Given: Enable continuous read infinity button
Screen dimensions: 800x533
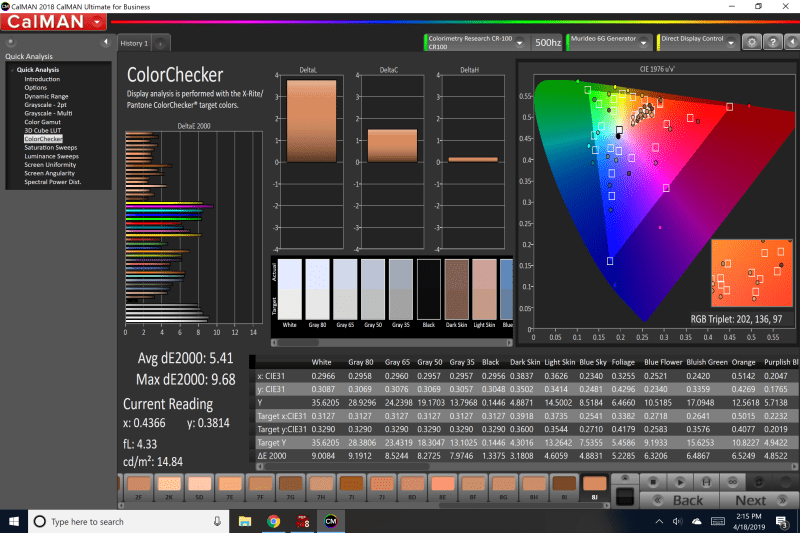Looking at the screenshot, I should click(x=733, y=482).
